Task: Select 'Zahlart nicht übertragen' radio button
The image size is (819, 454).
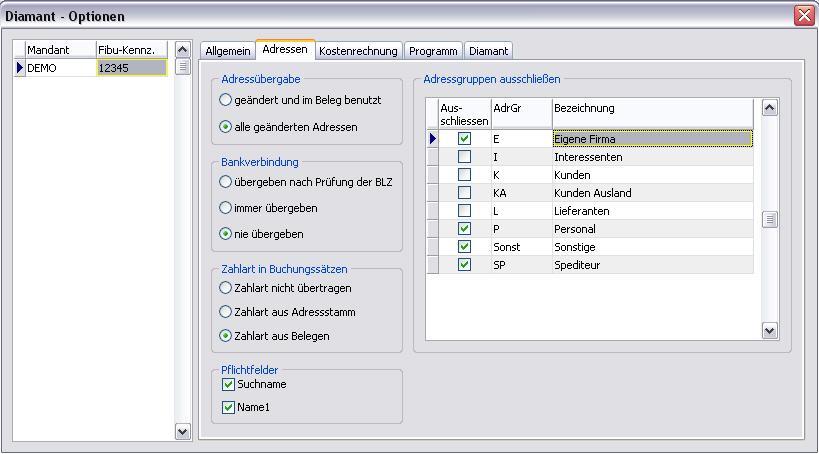Action: point(225,288)
